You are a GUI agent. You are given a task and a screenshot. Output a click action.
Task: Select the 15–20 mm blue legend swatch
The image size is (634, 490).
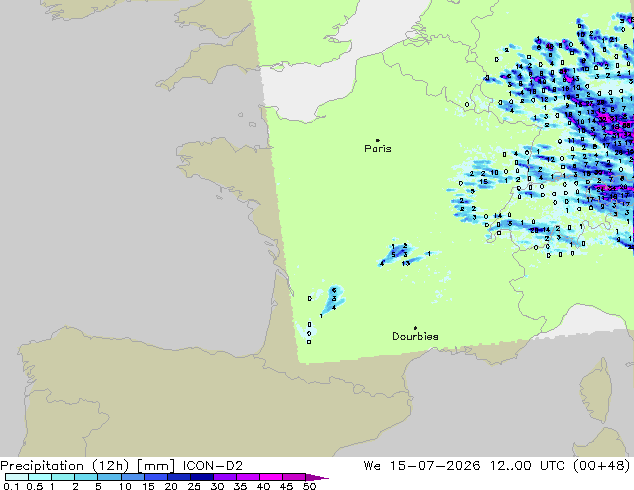pyautogui.click(x=156, y=477)
